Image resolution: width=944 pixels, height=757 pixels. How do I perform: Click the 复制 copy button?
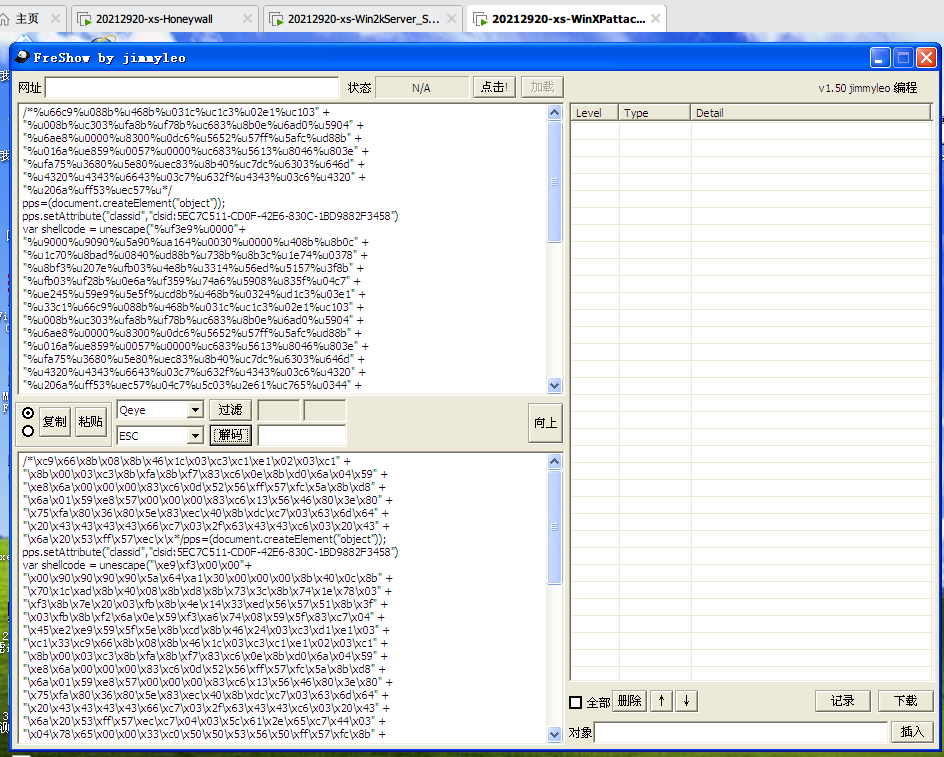pos(55,422)
